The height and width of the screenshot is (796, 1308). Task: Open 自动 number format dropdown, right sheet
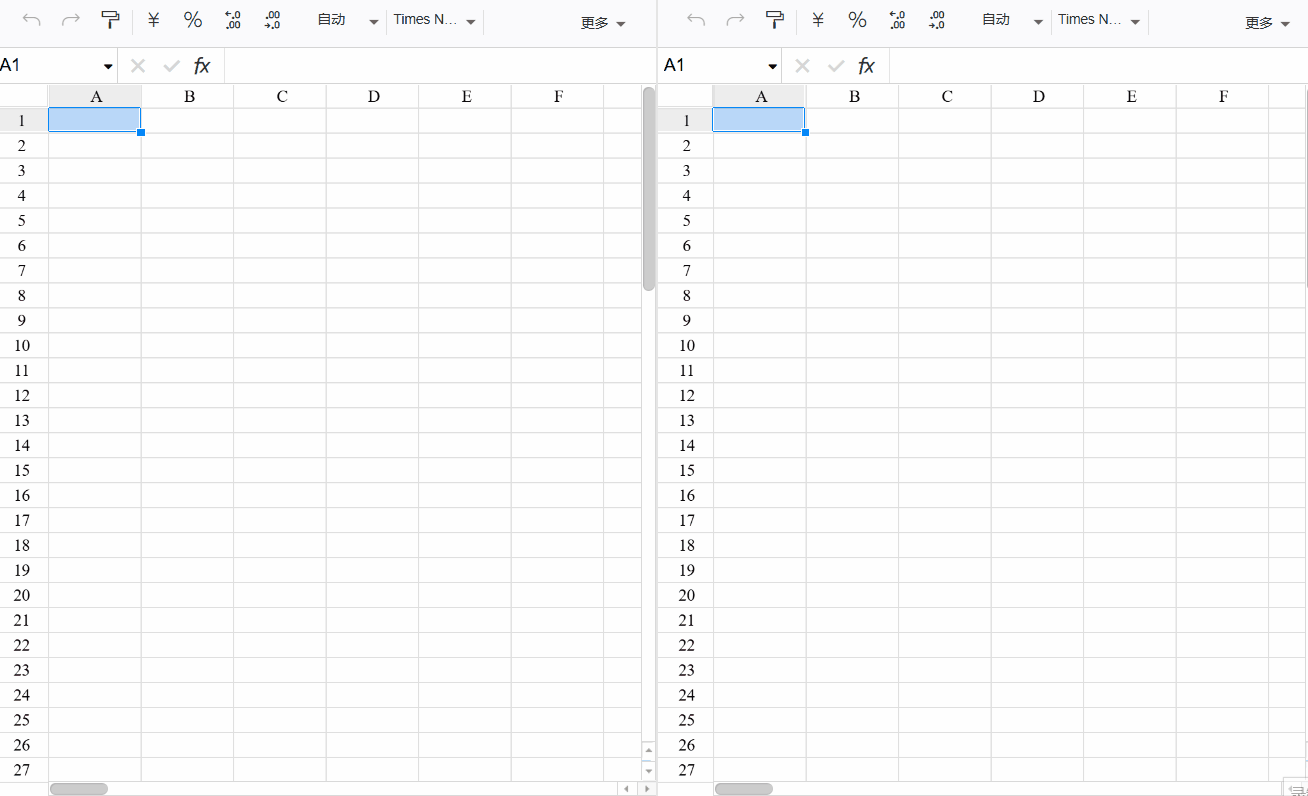(1012, 20)
